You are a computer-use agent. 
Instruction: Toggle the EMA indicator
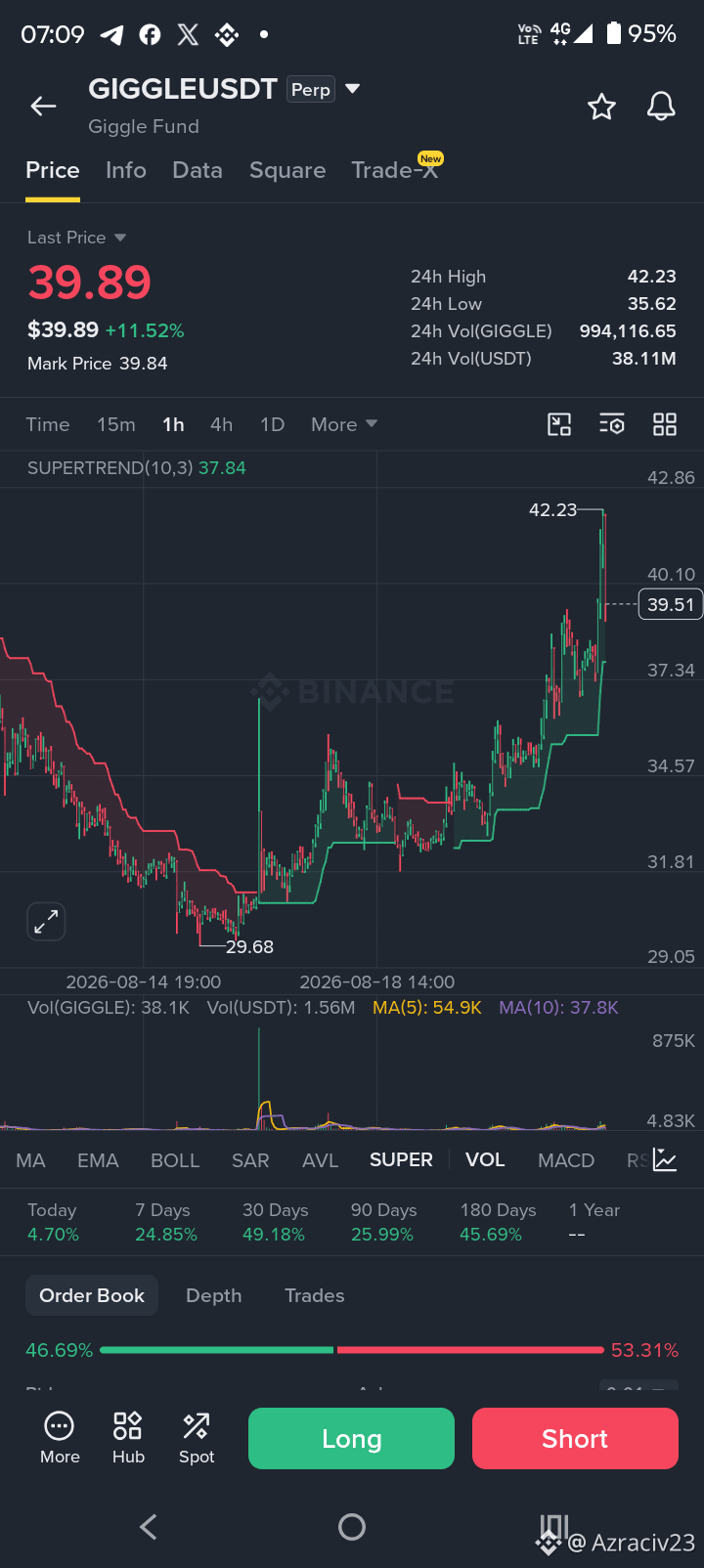point(98,1160)
